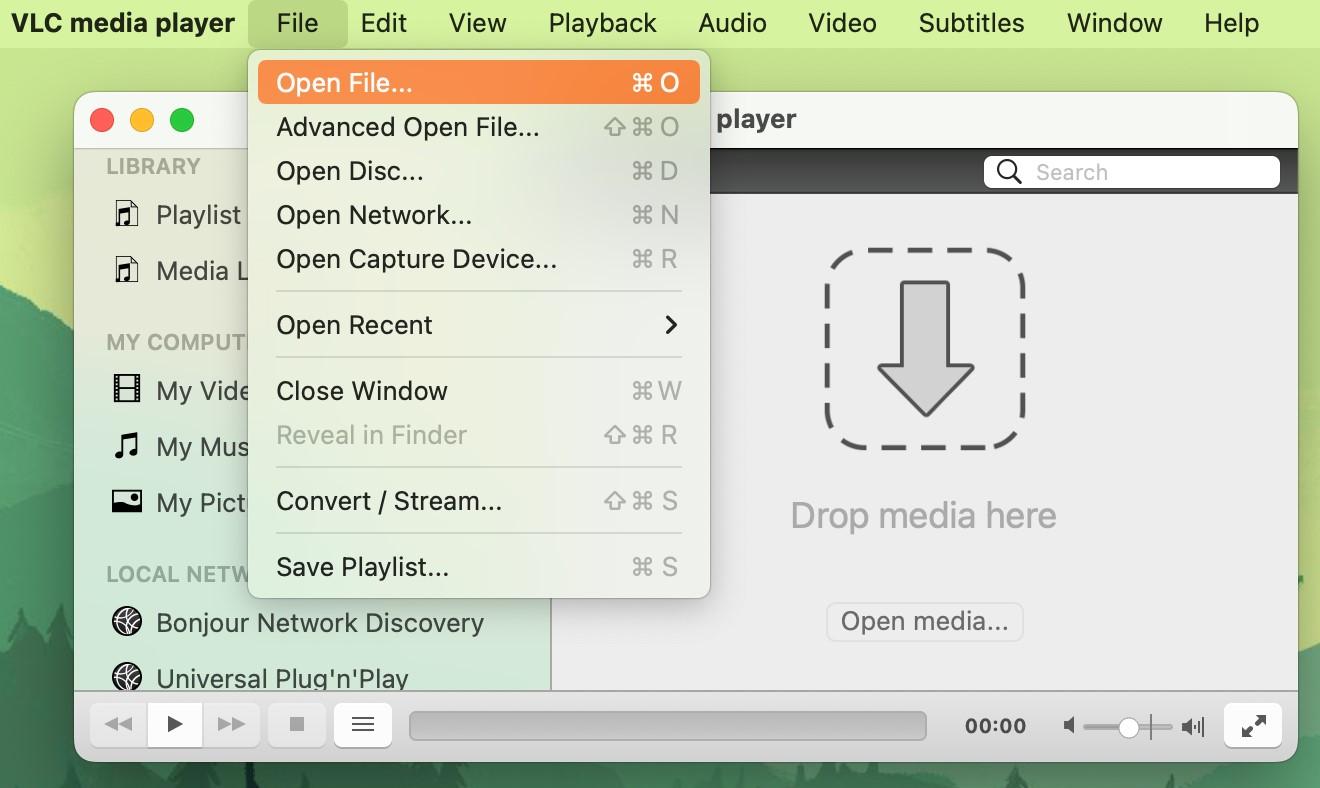Open the Audio menu
This screenshot has width=1320, height=788.
coord(732,23)
